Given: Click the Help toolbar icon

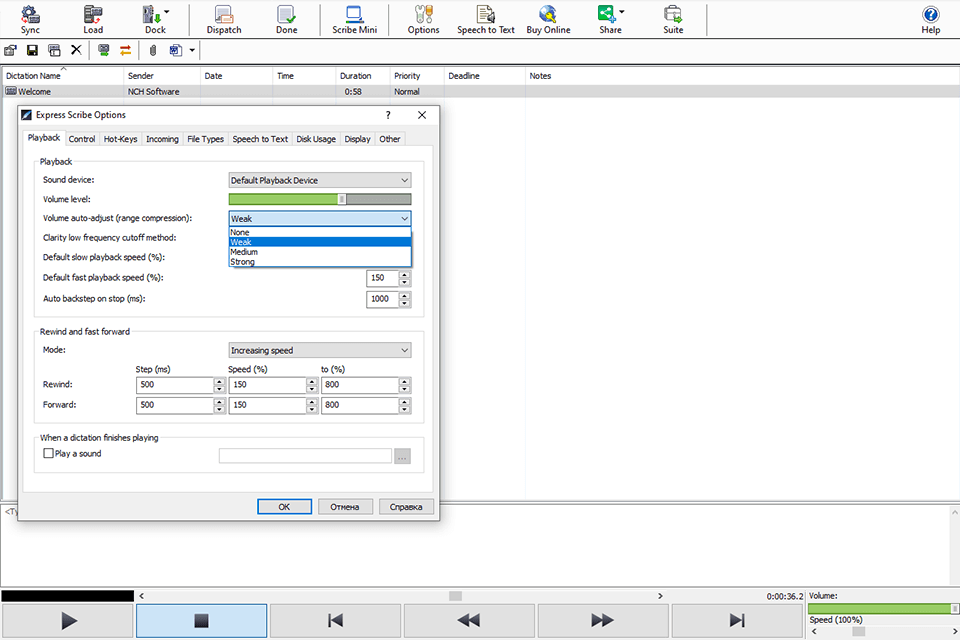Looking at the screenshot, I should (x=930, y=19).
